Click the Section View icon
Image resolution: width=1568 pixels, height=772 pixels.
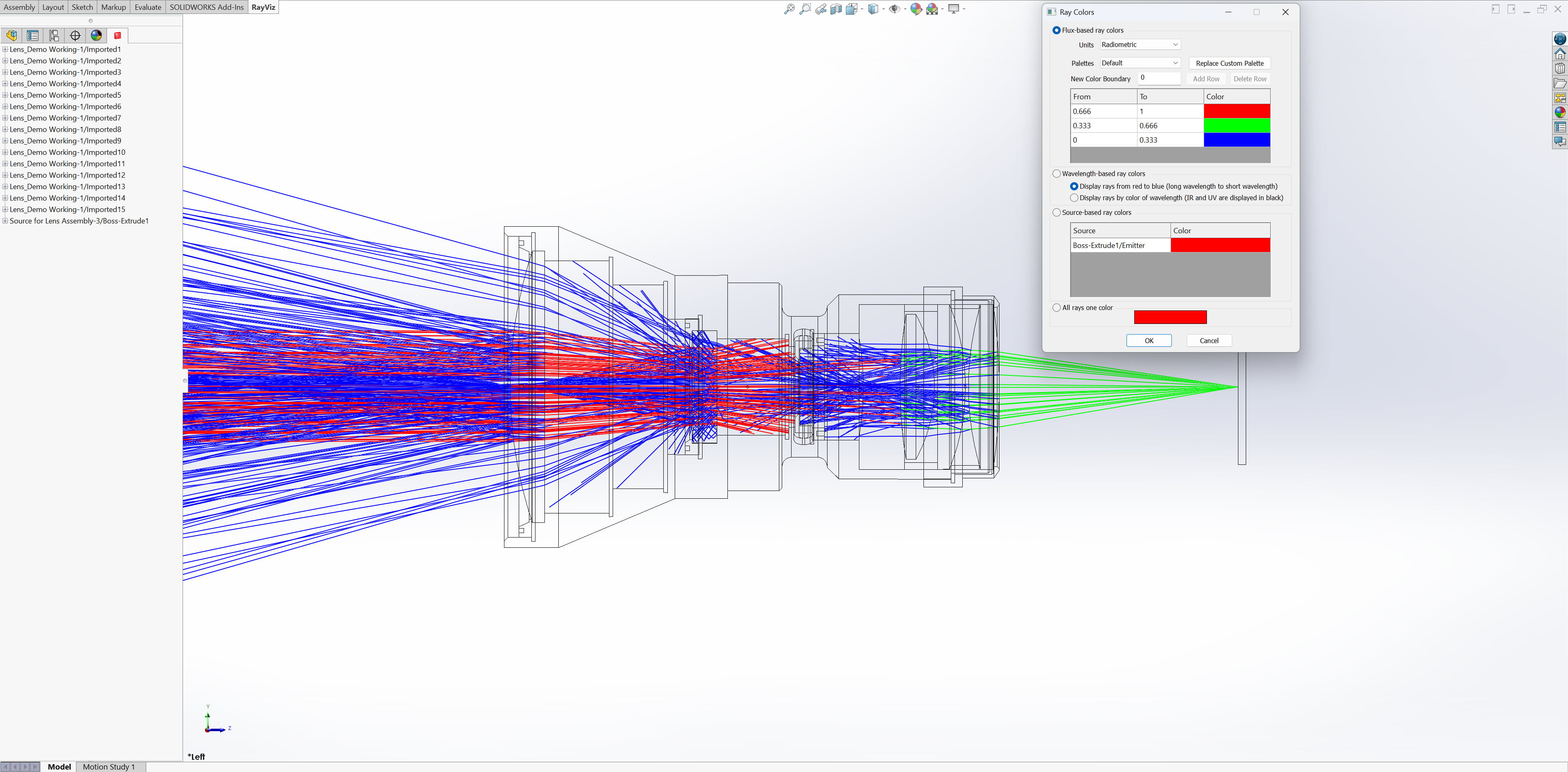coord(836,9)
